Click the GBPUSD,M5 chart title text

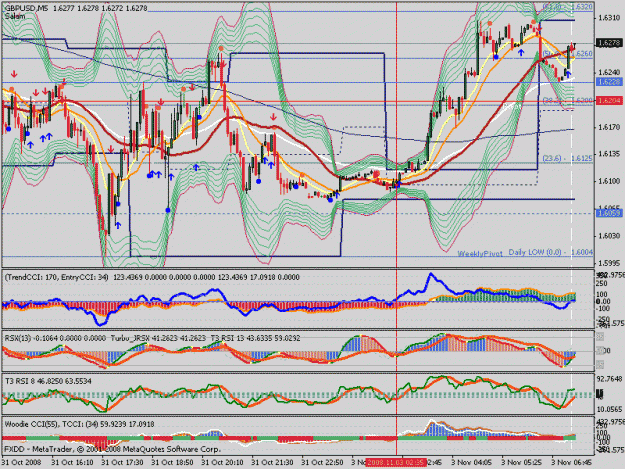coord(26,8)
